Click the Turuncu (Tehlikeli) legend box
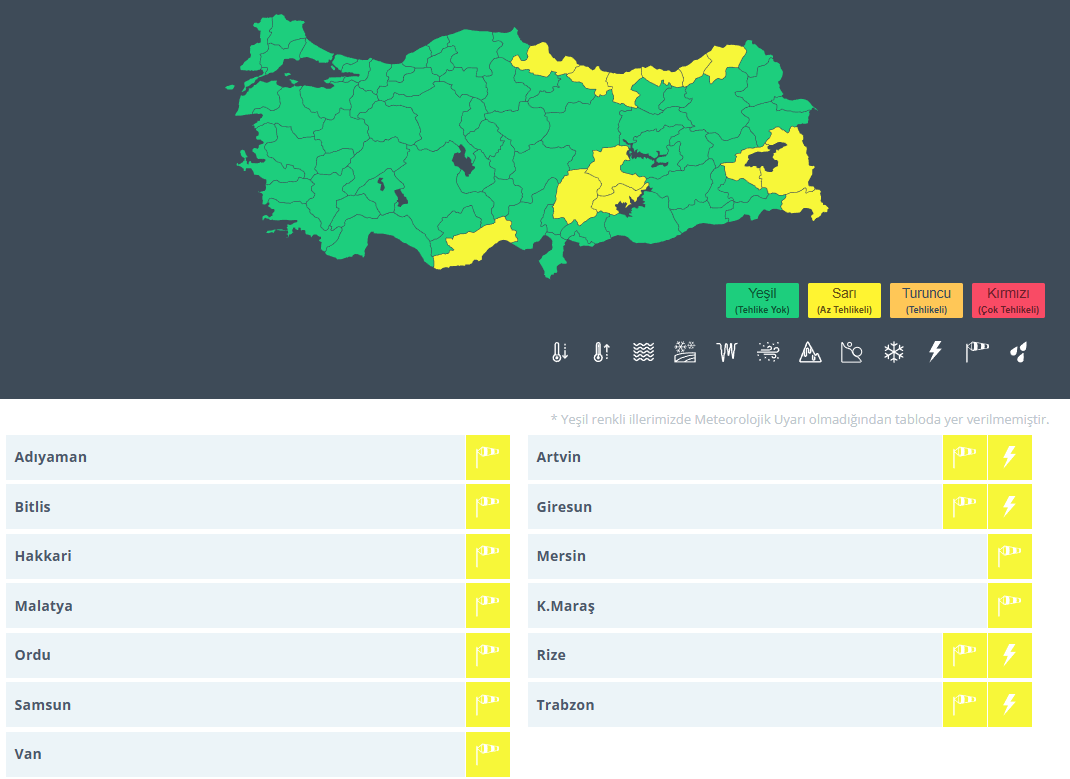 point(926,300)
